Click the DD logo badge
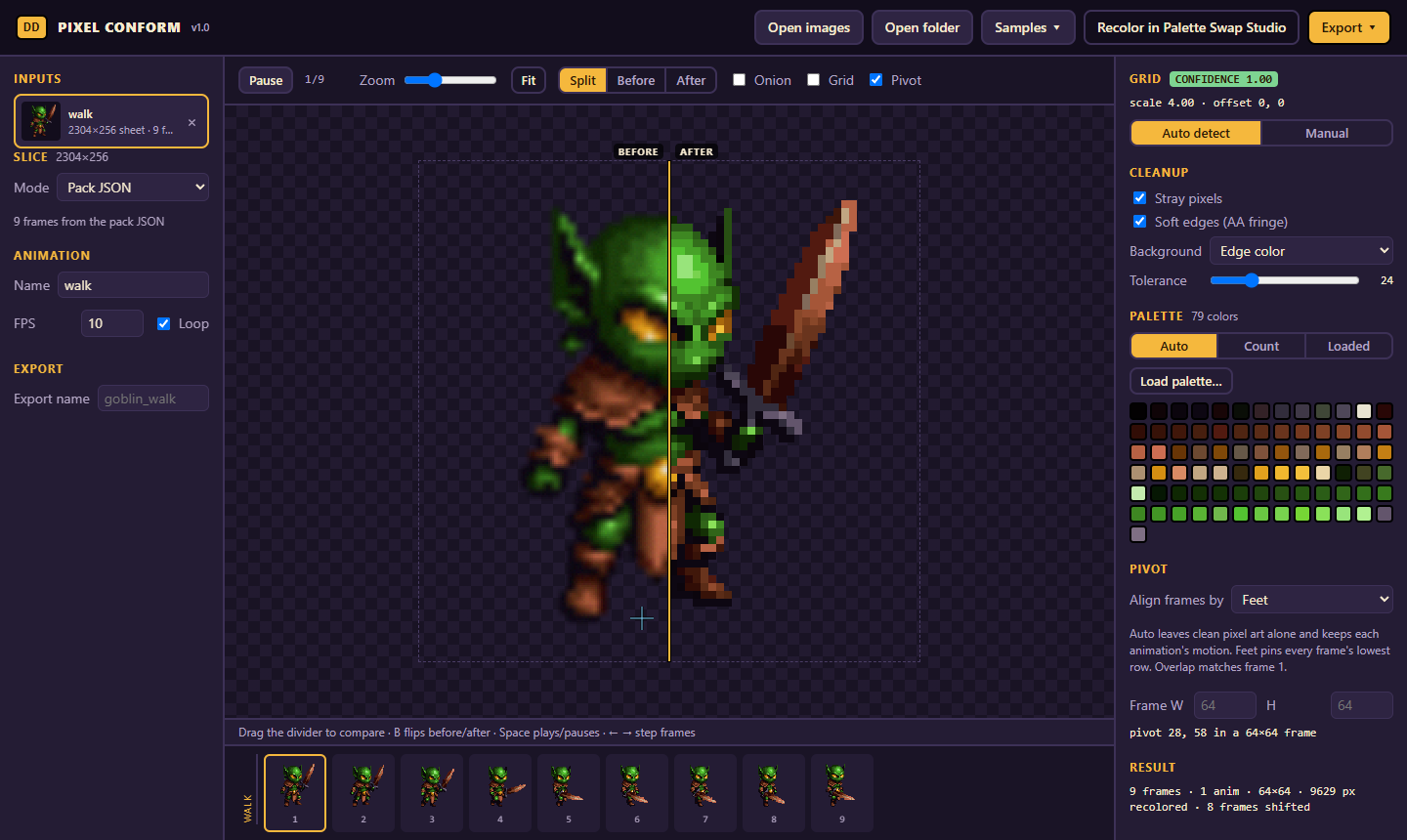Viewport: 1407px width, 840px height. [x=31, y=27]
